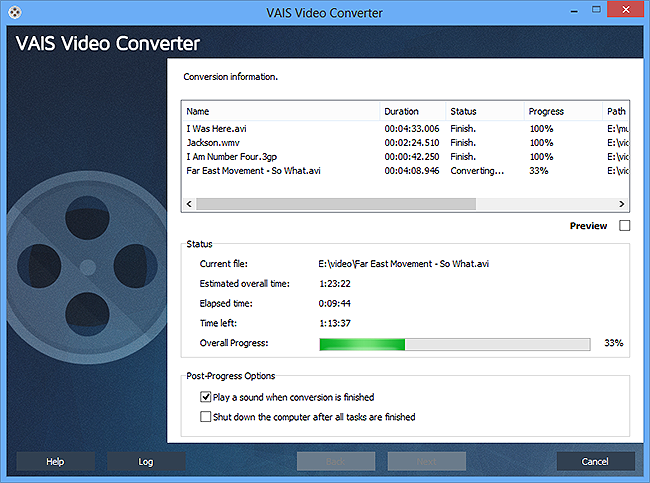Screen dimensions: 650x483
Task: Click the 33% label beside progress bar
Action: tap(614, 343)
